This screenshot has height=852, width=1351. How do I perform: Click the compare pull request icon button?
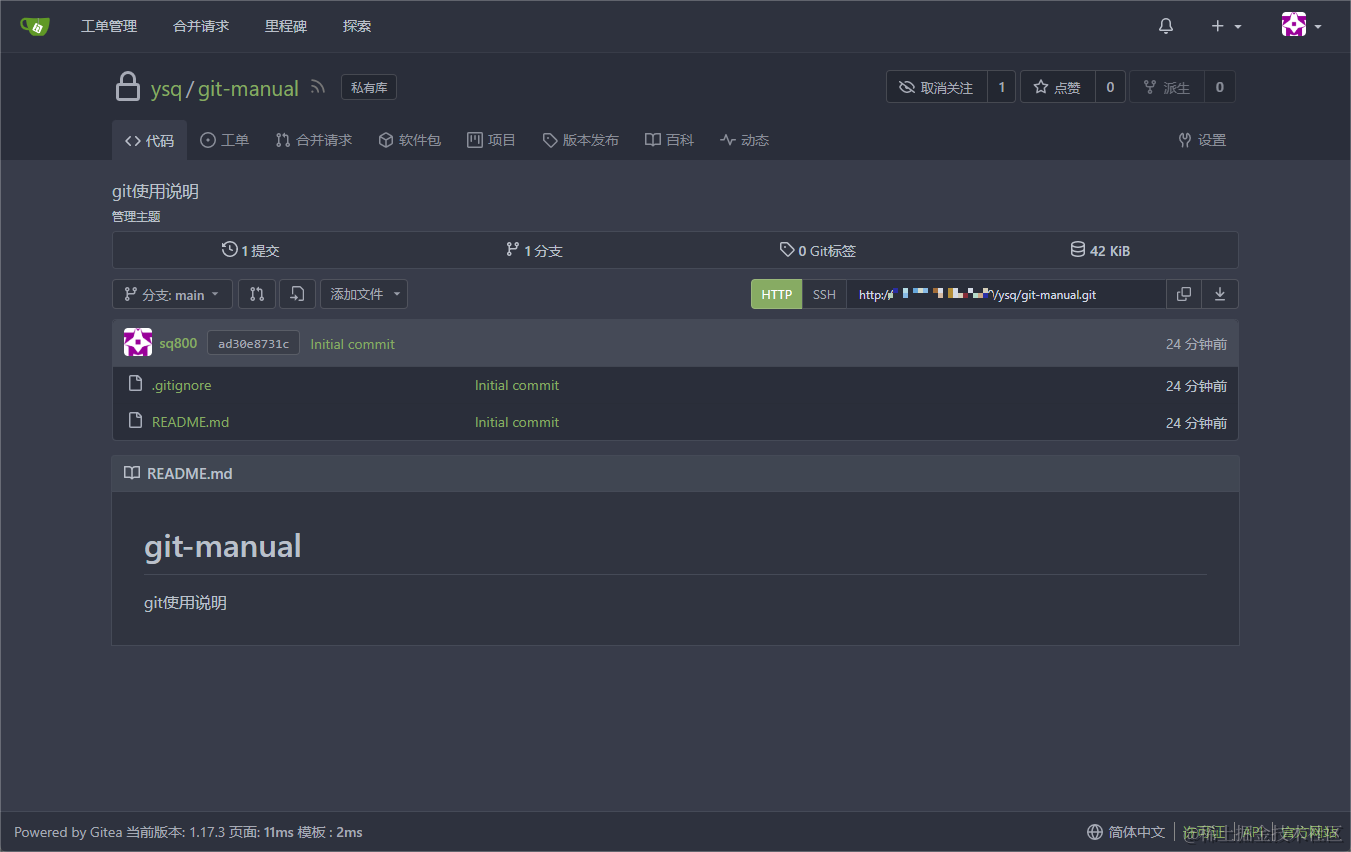click(x=257, y=294)
